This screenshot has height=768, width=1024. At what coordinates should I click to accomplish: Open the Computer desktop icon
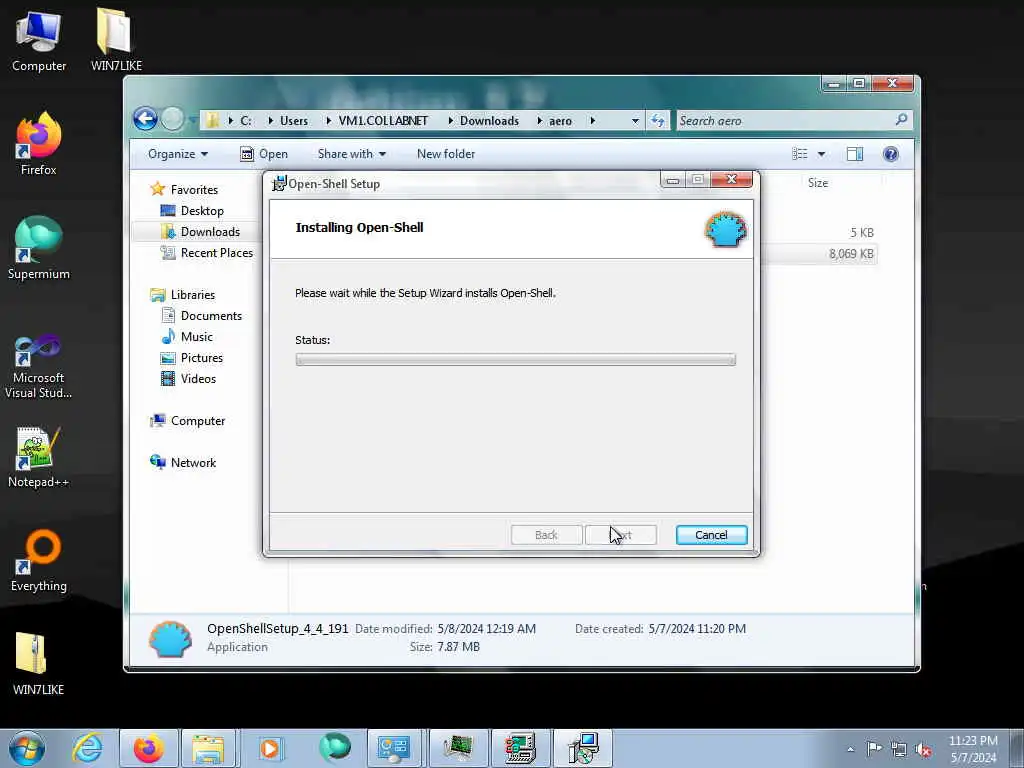pyautogui.click(x=39, y=39)
